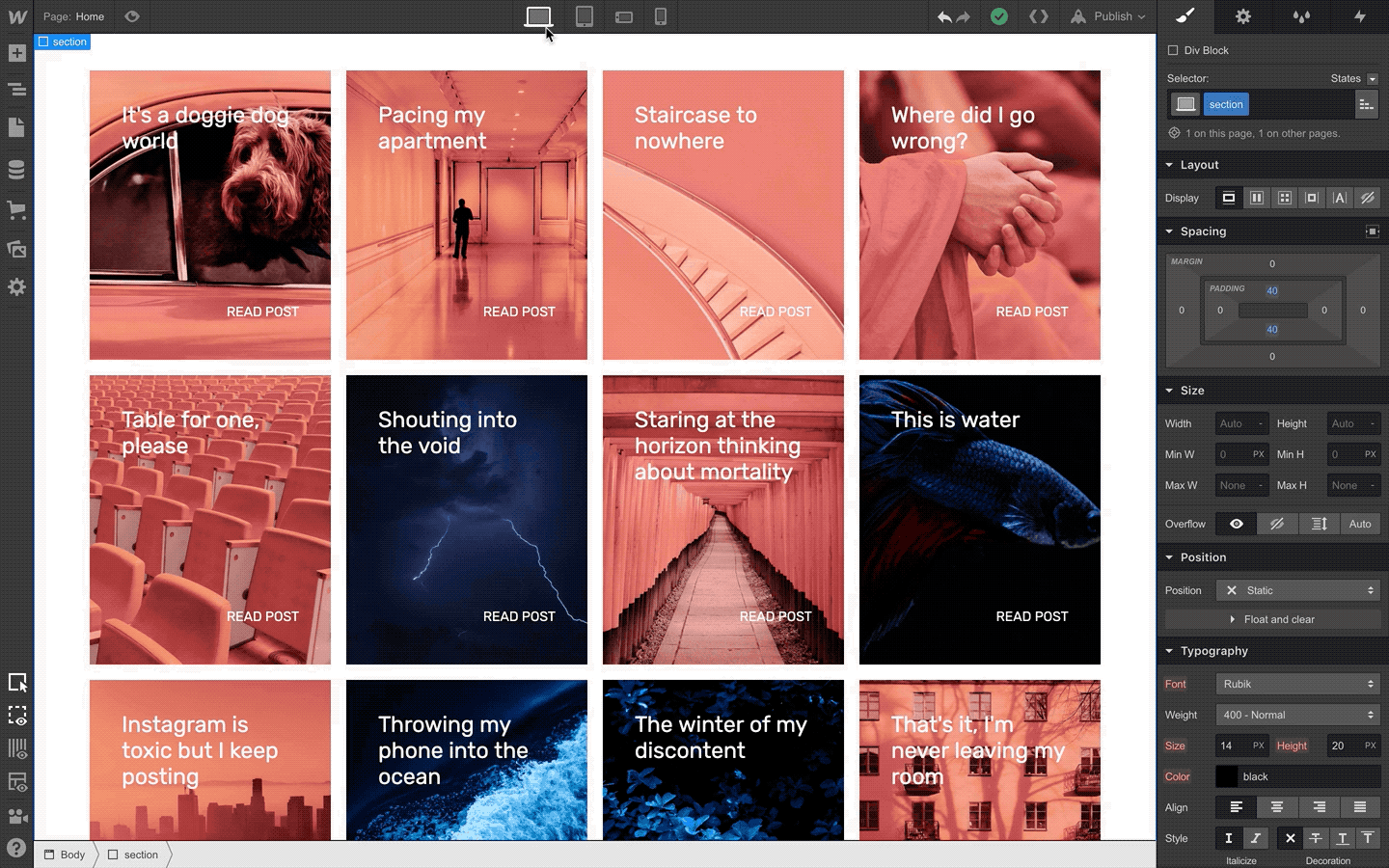The width and height of the screenshot is (1389, 868).
Task: Switch to Desktop breakpoint view
Action: coord(538,16)
